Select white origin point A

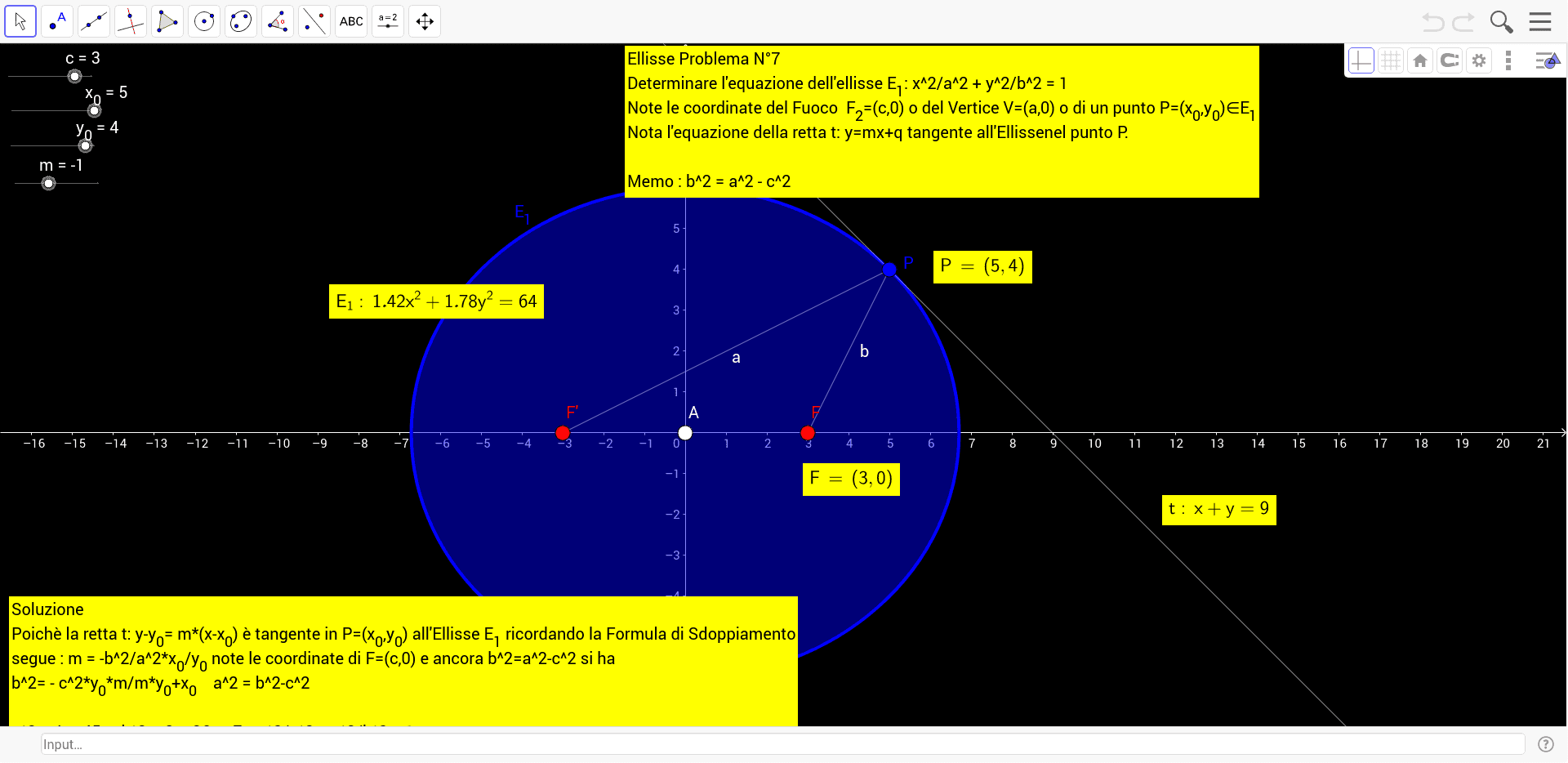(x=685, y=433)
